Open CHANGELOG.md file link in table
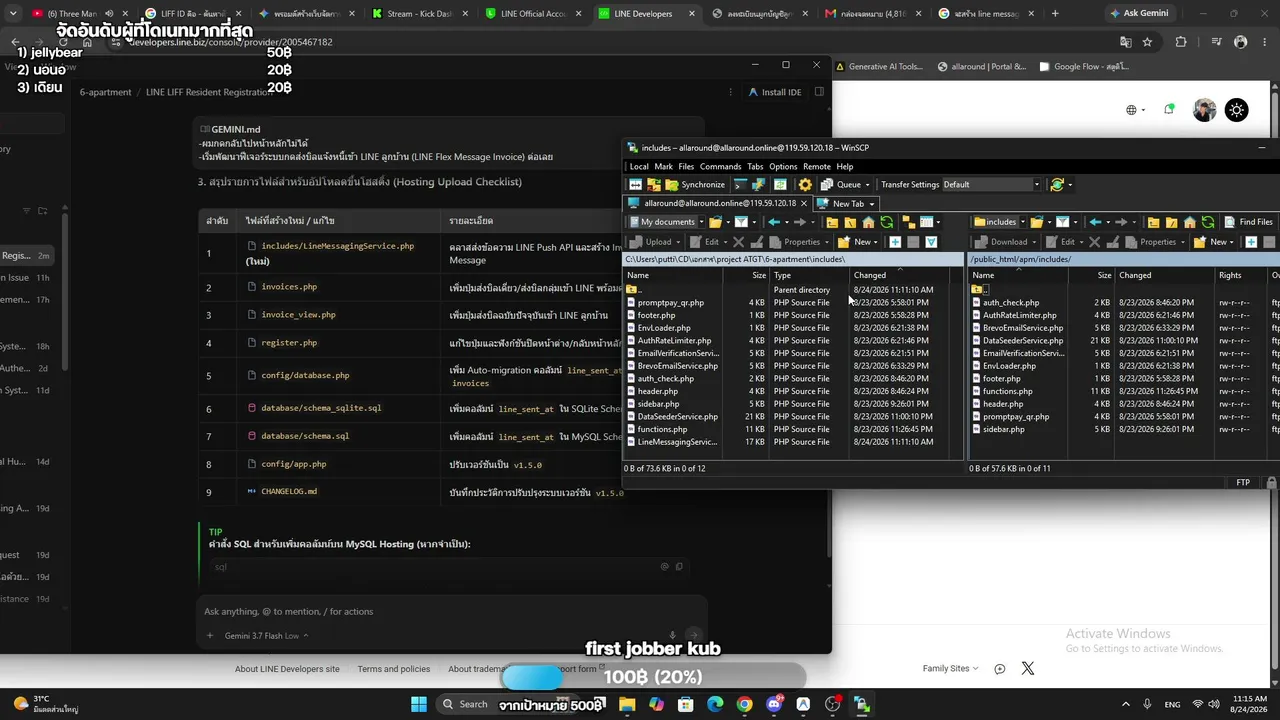This screenshot has width=1280, height=720. (x=289, y=492)
